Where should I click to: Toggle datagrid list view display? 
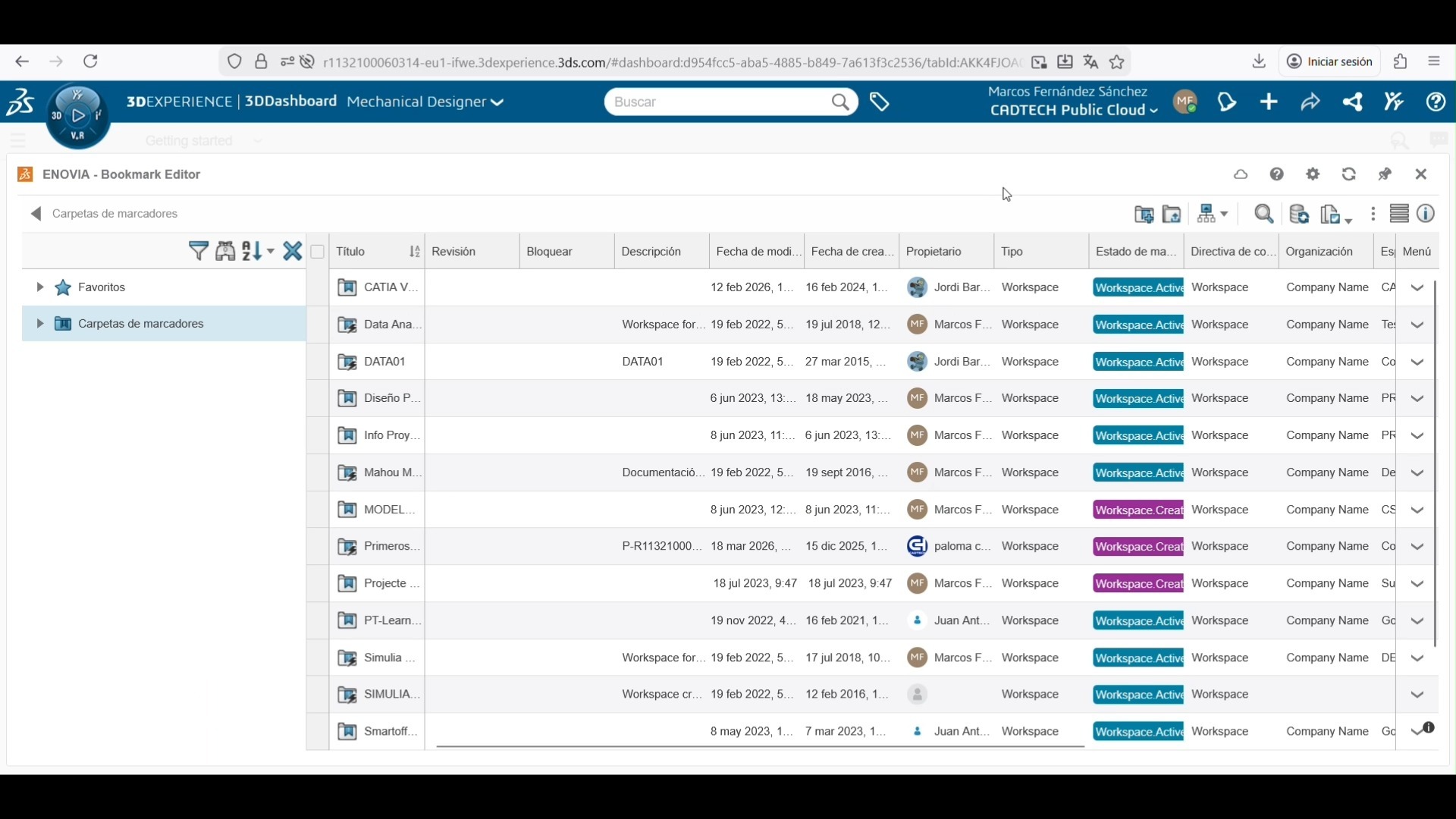point(1399,215)
